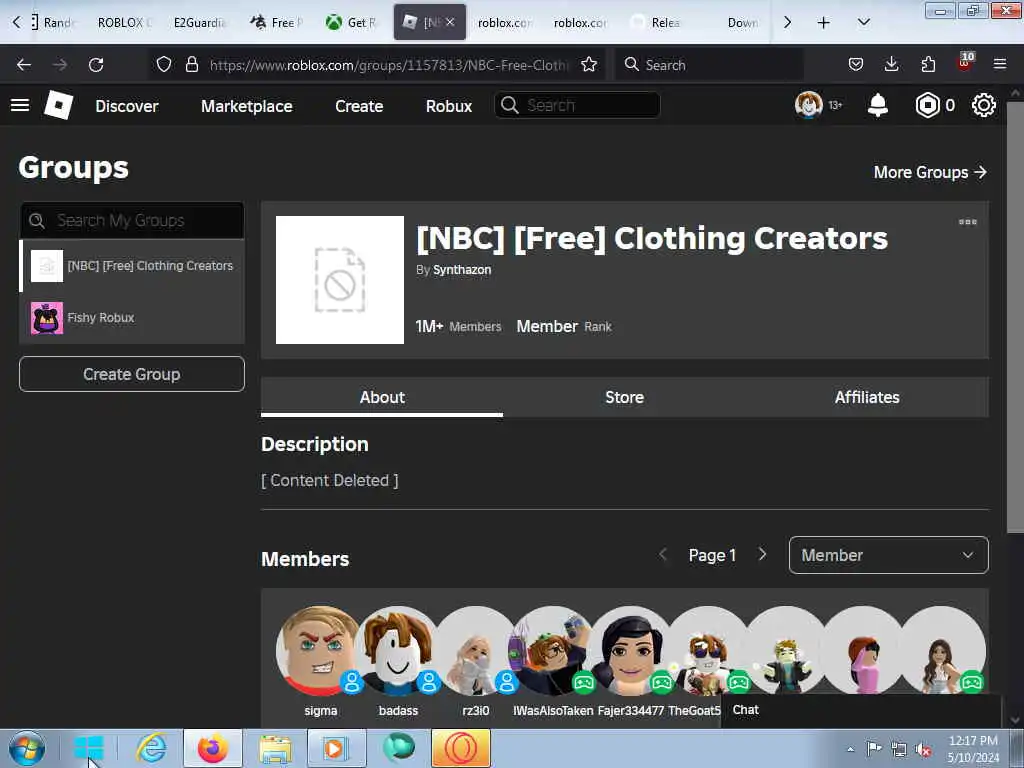Open member rz3i0's avatar

(x=475, y=650)
